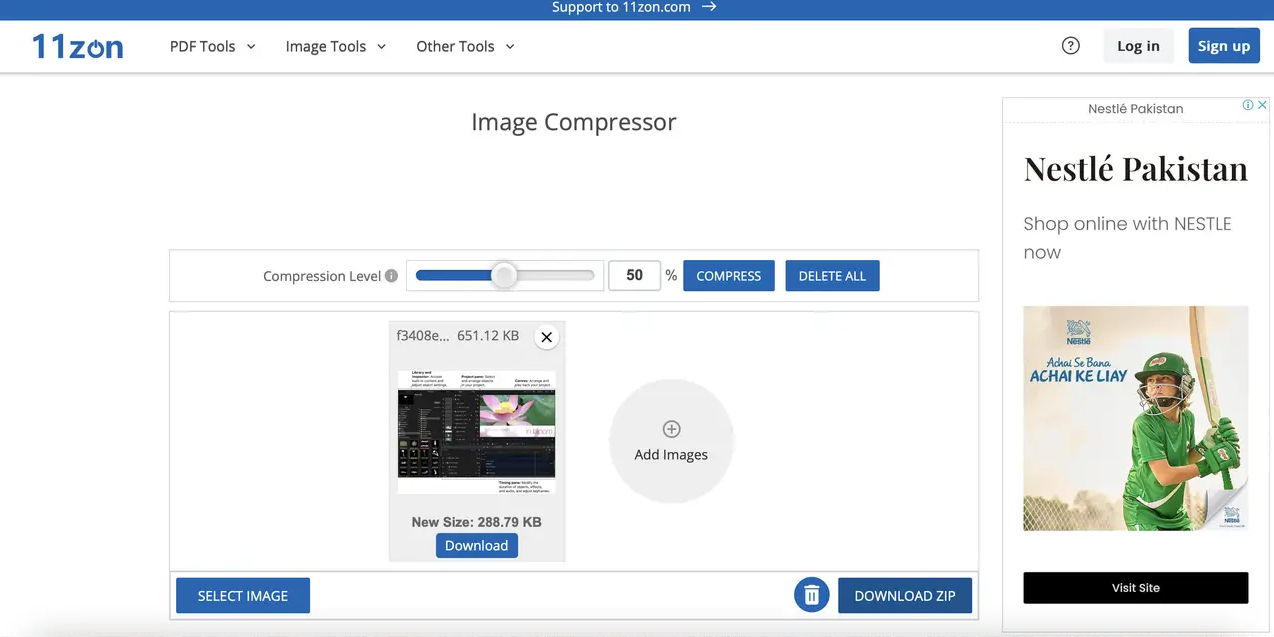Close the Nestlé ad with X icon
1274x637 pixels.
[1262, 105]
